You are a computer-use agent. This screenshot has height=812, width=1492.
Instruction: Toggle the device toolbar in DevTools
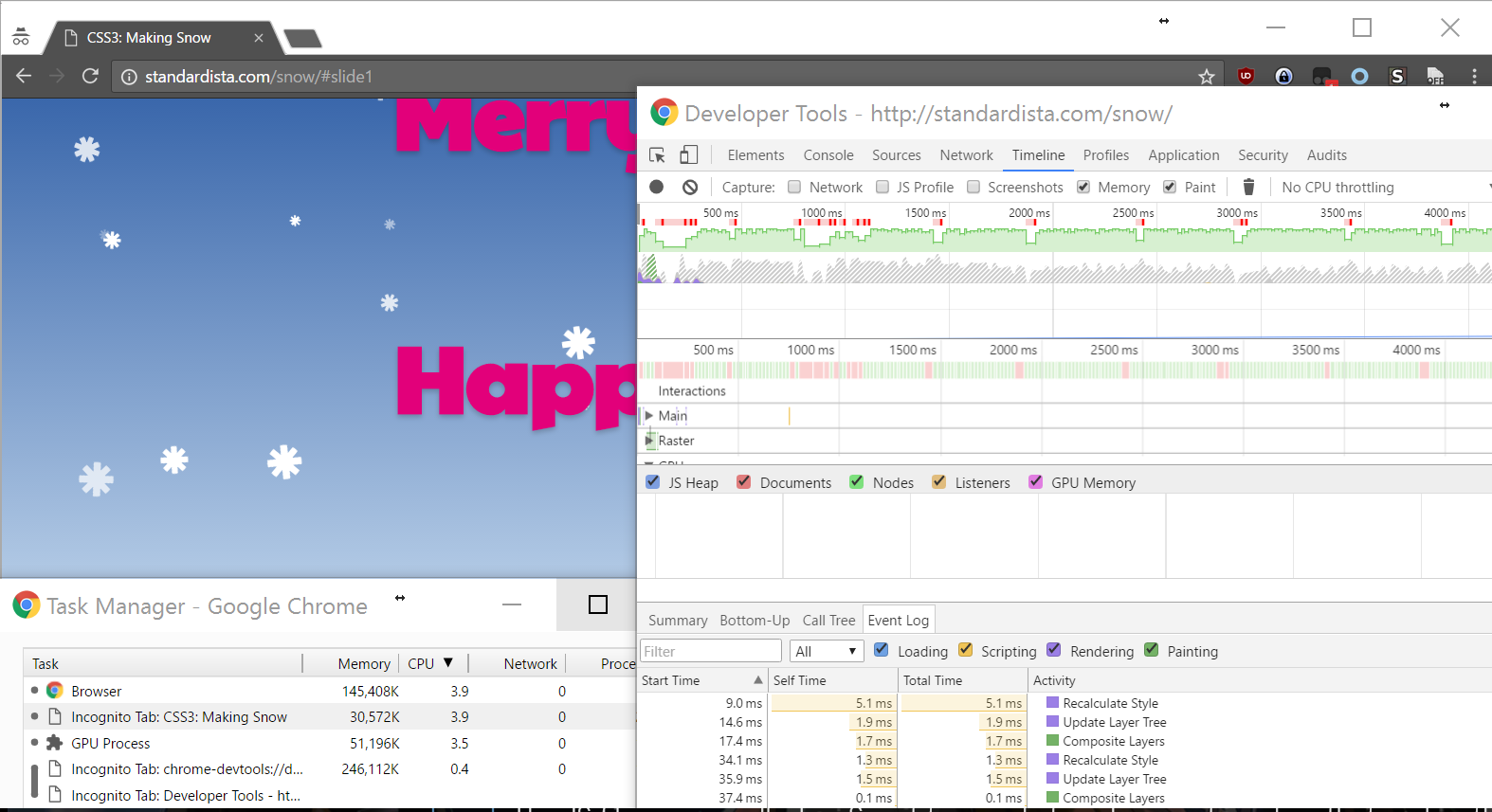coord(689,154)
